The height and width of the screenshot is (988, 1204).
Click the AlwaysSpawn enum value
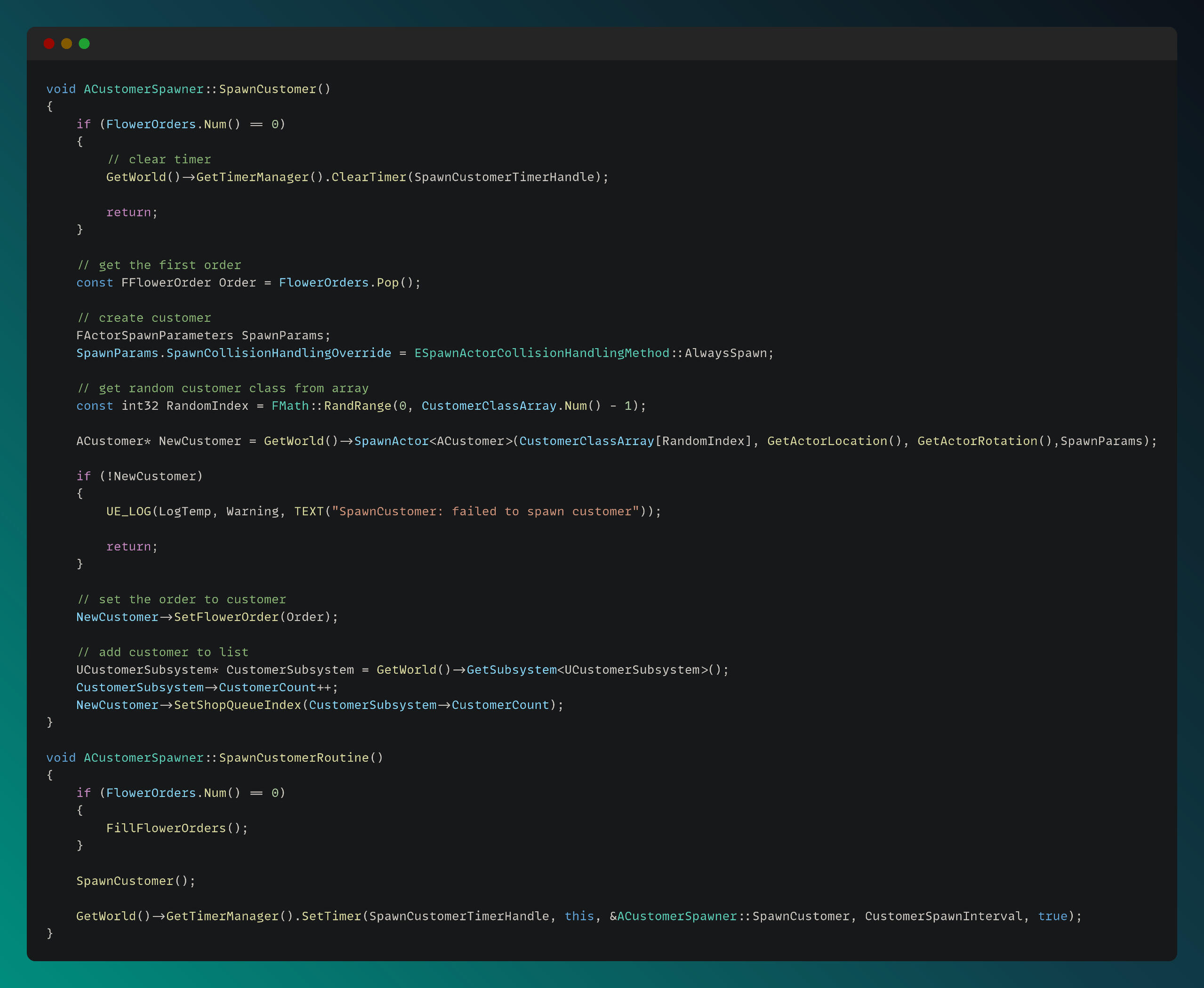[x=725, y=353]
